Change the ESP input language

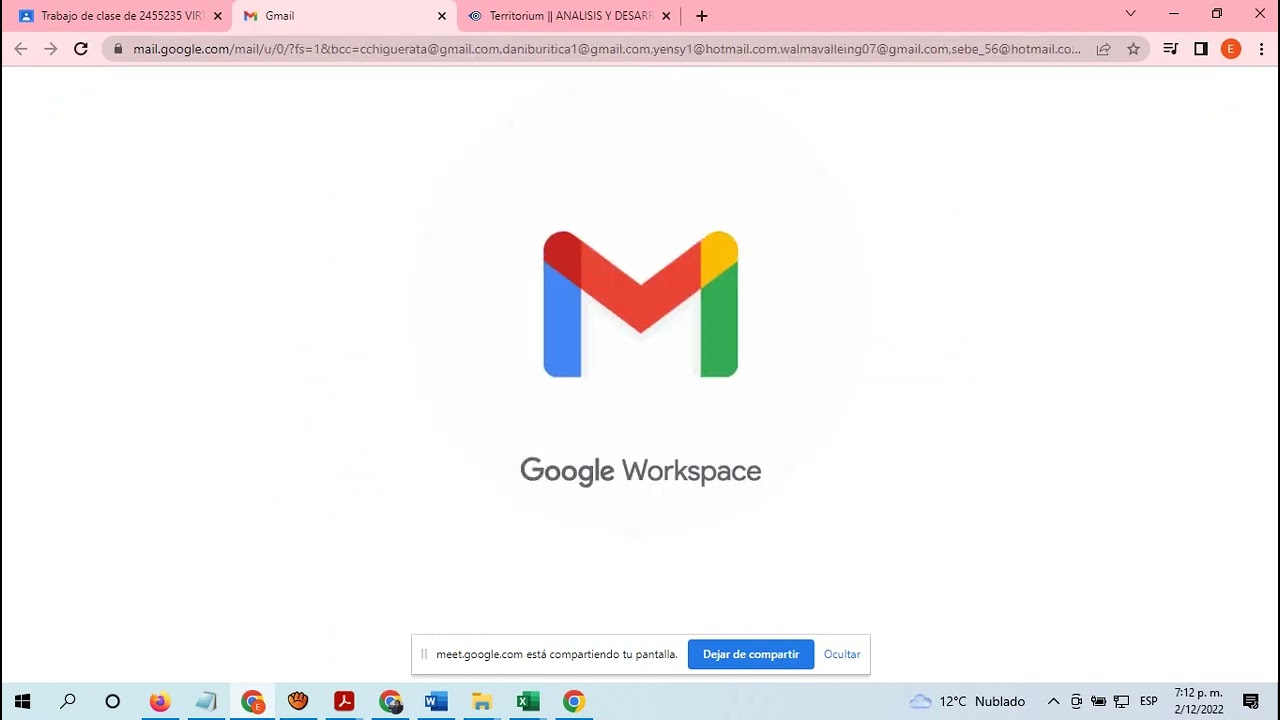point(1149,701)
